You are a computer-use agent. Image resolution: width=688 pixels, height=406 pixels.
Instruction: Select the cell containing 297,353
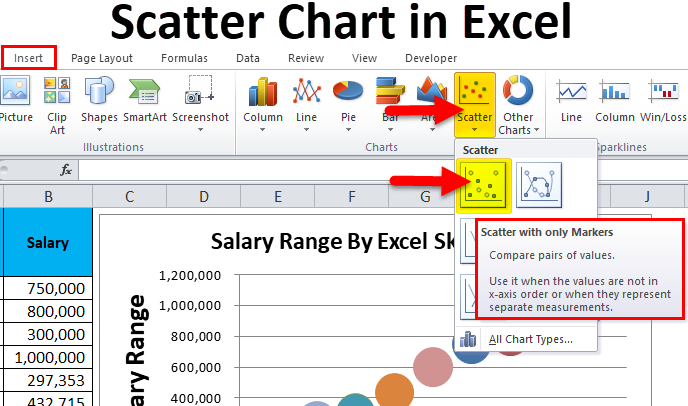pyautogui.click(x=48, y=380)
